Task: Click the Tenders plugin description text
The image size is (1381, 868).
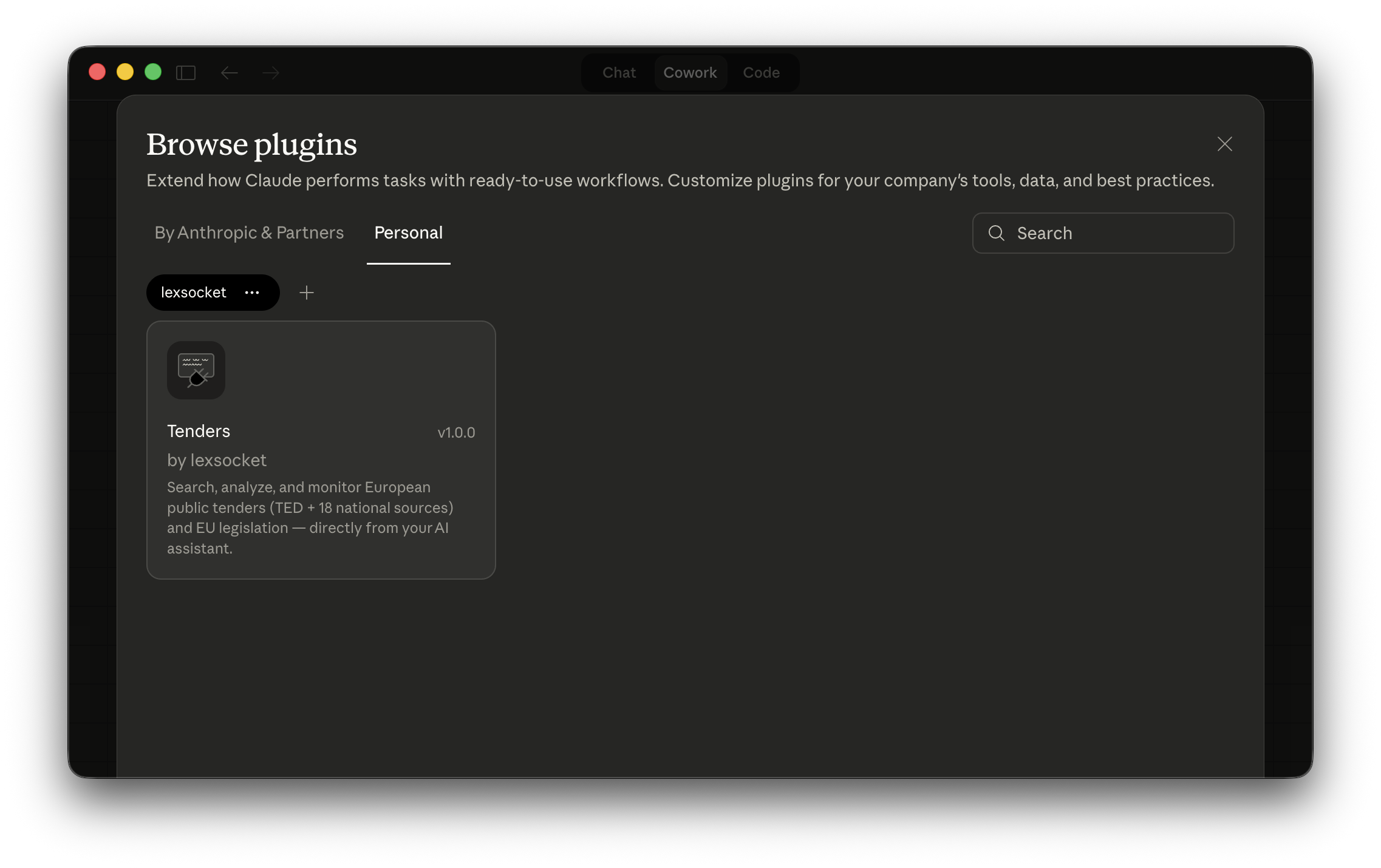Action: [310, 517]
